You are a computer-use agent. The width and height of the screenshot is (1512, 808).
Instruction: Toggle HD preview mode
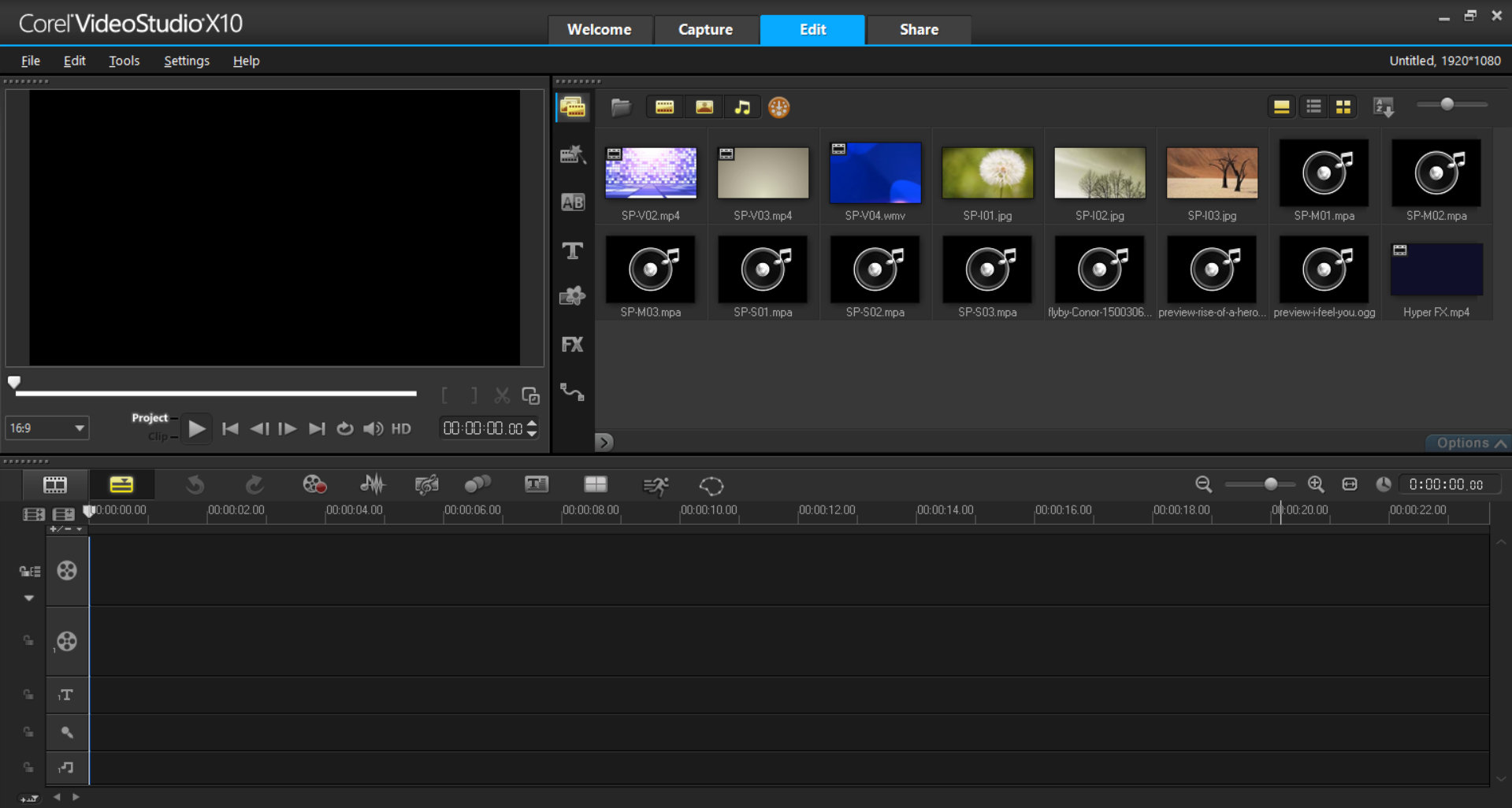[x=401, y=428]
